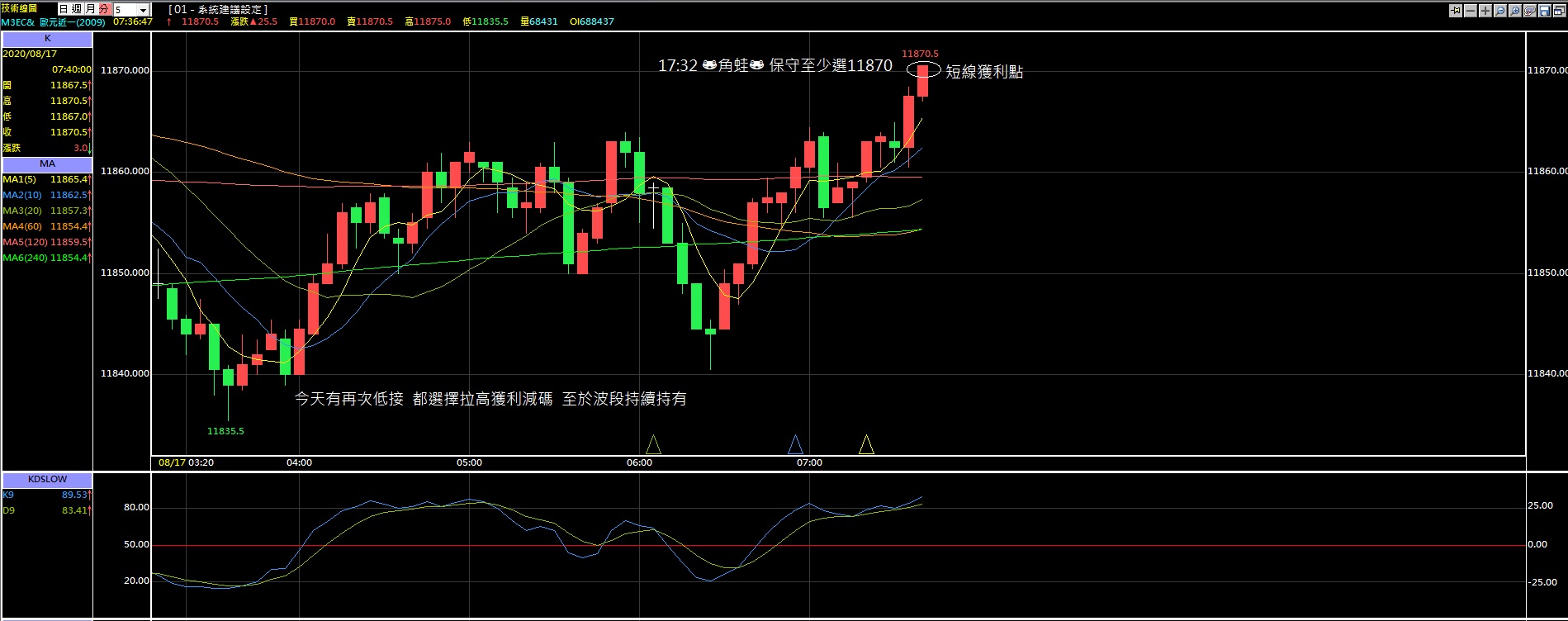Click the 漲跌▲25.5 value in header
1568x621 pixels.
(253, 21)
